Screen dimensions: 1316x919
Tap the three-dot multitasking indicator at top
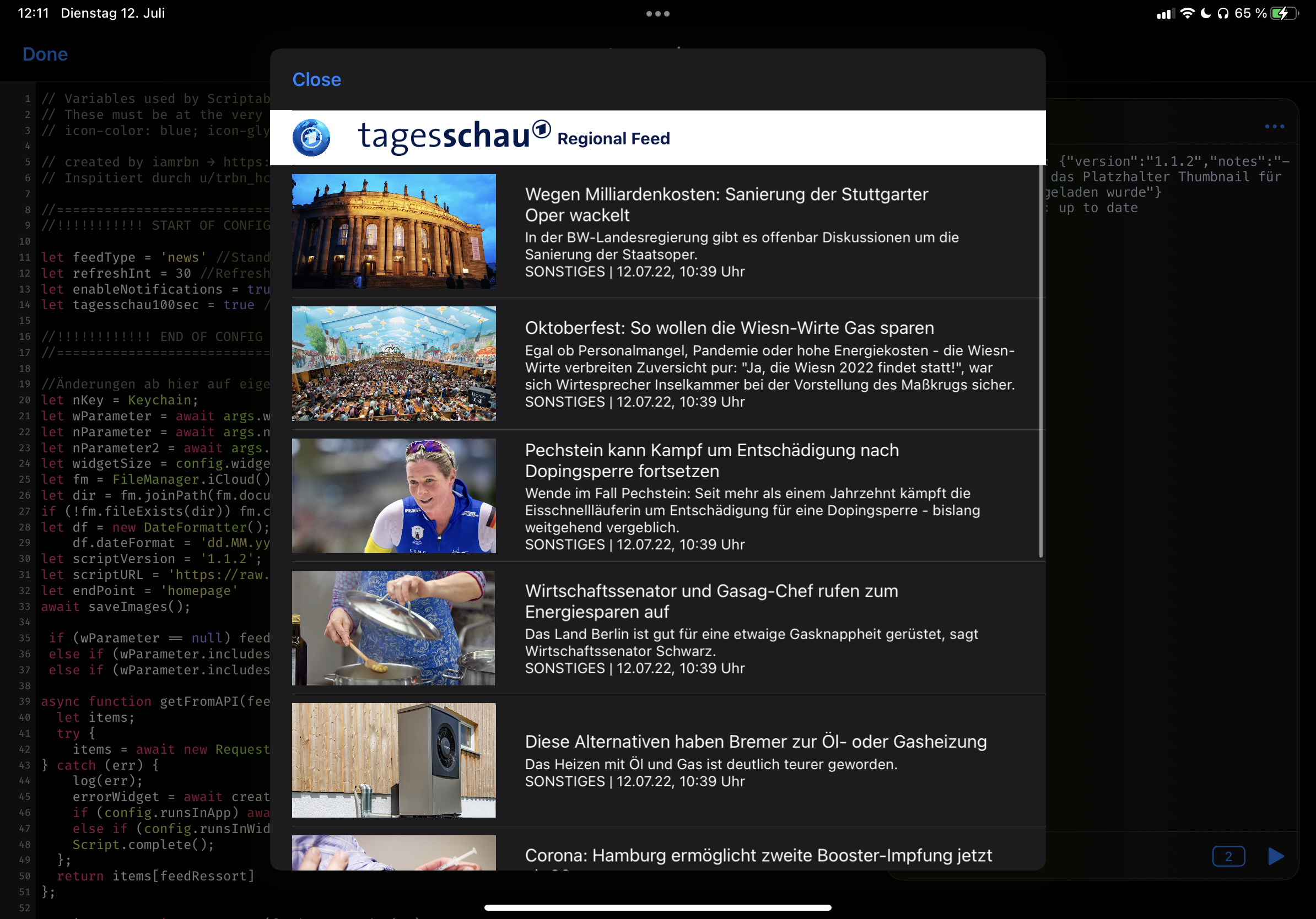pyautogui.click(x=657, y=14)
